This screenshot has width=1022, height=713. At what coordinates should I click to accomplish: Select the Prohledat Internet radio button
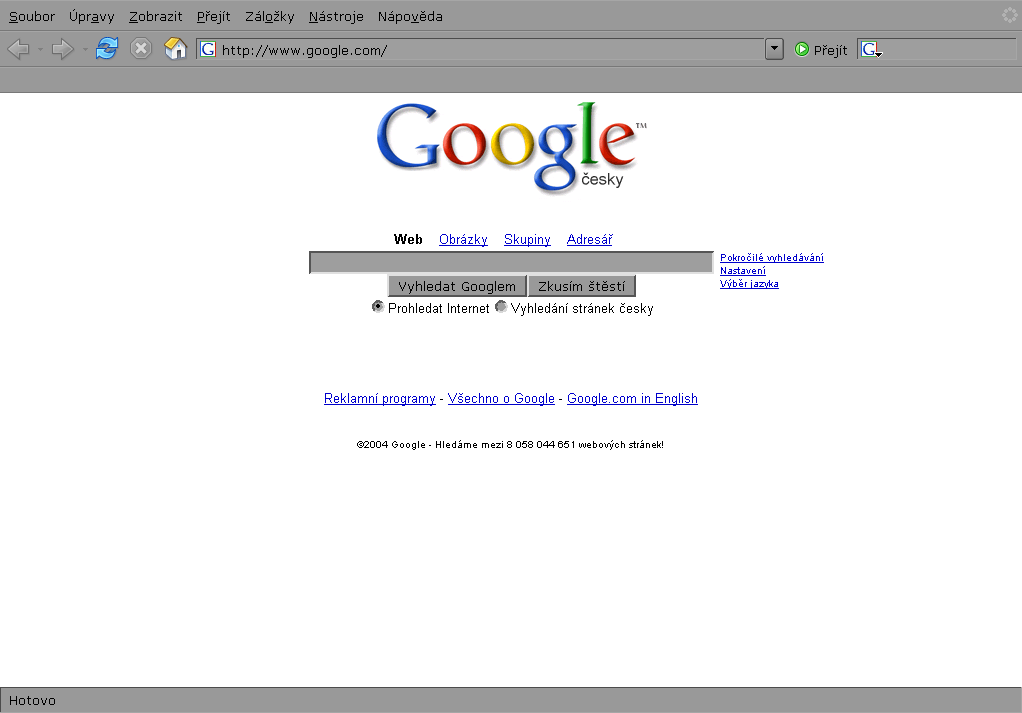click(x=377, y=306)
